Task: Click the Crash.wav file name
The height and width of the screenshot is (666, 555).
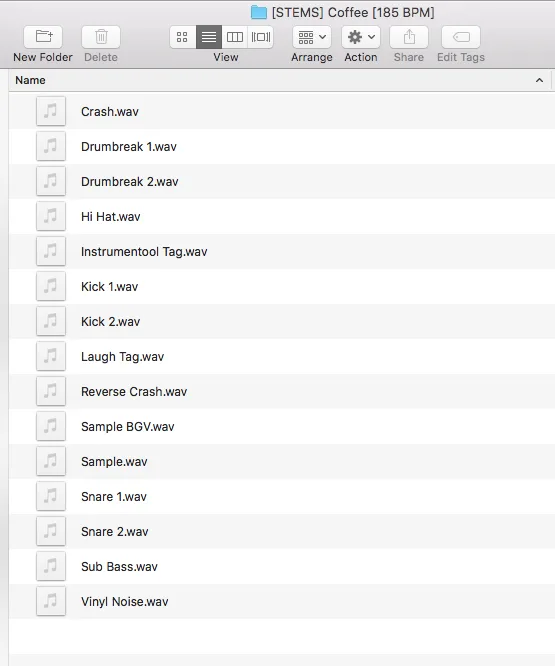Action: 110,112
